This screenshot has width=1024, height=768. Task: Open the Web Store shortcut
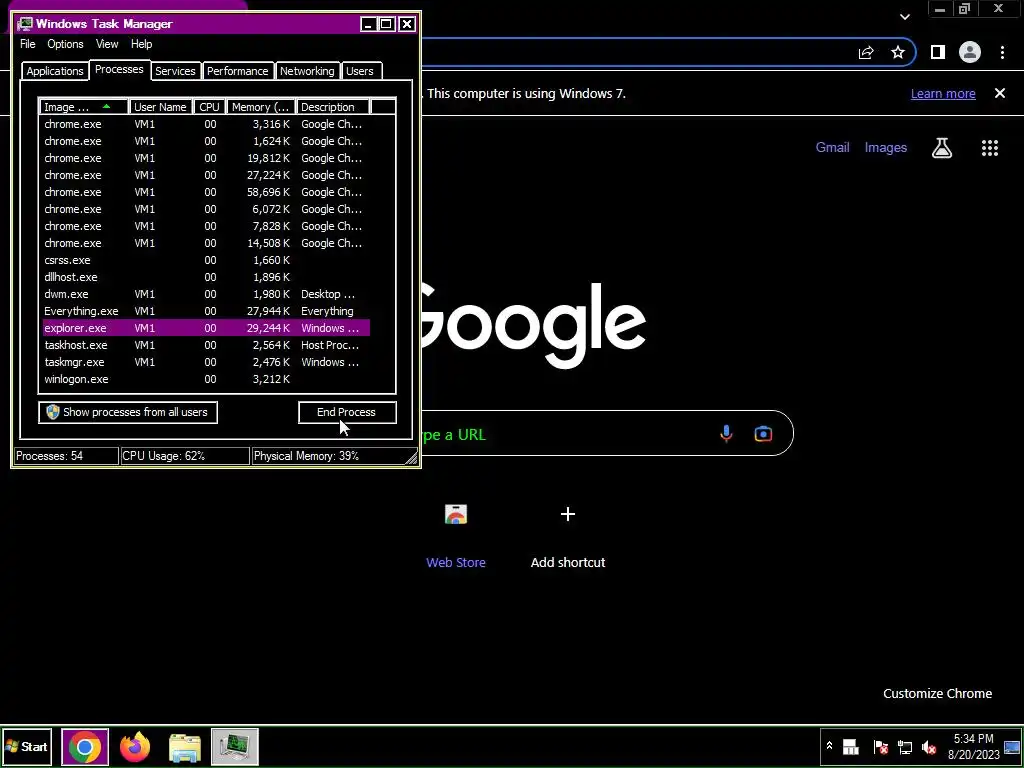[x=456, y=536]
